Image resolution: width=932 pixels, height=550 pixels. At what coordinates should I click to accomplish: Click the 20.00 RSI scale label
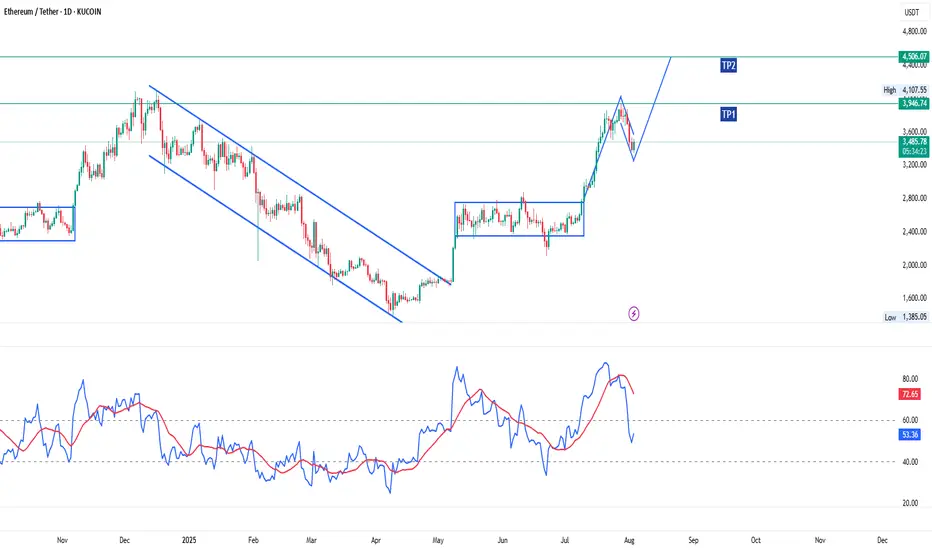click(910, 503)
